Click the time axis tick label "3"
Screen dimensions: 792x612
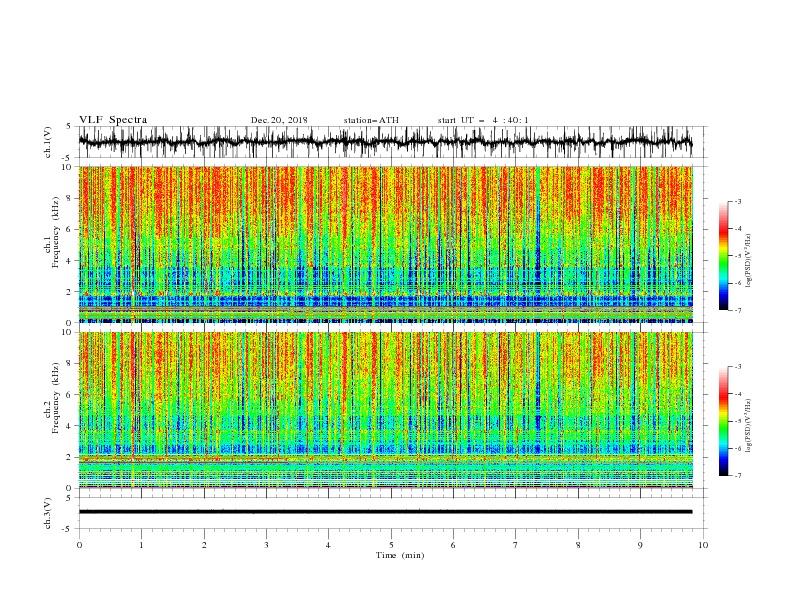click(x=266, y=545)
